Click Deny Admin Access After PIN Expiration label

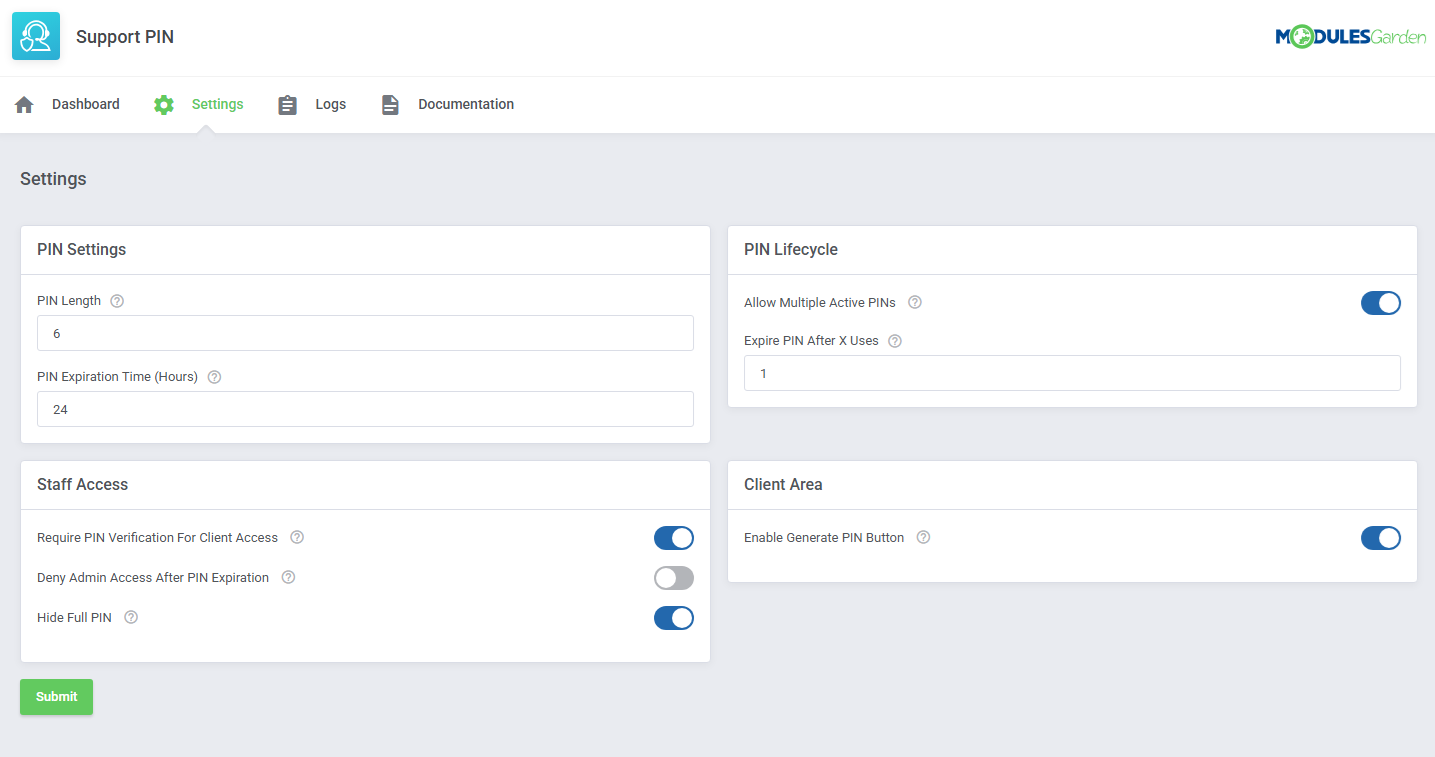coord(153,578)
